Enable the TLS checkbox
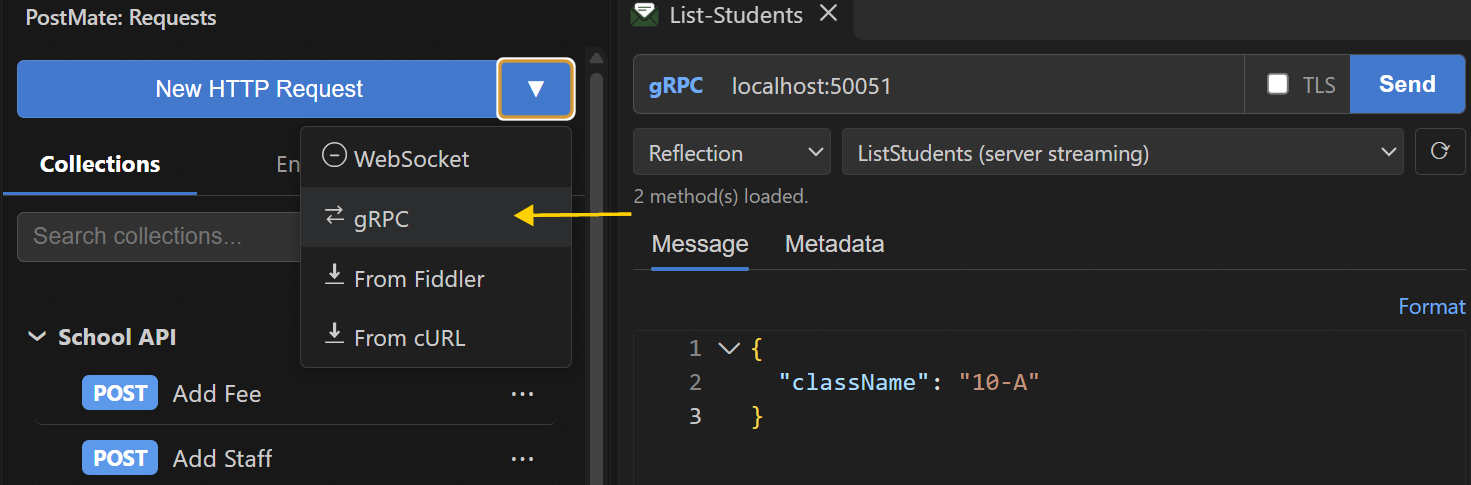 coord(1277,84)
